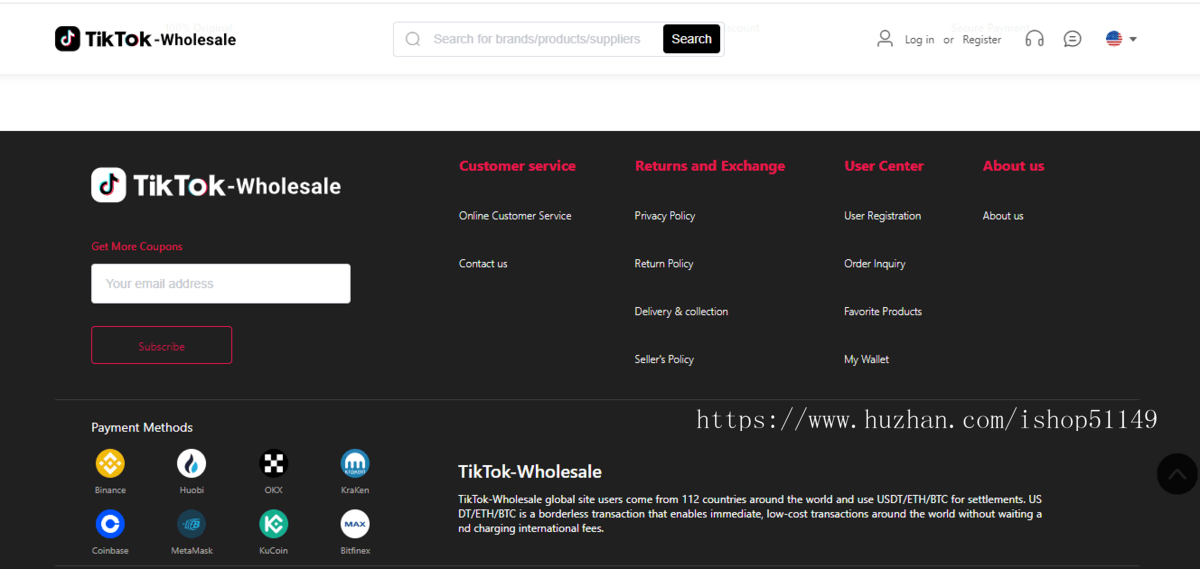The image size is (1200, 569).
Task: Click the red About us heading
Action: pos(1013,166)
